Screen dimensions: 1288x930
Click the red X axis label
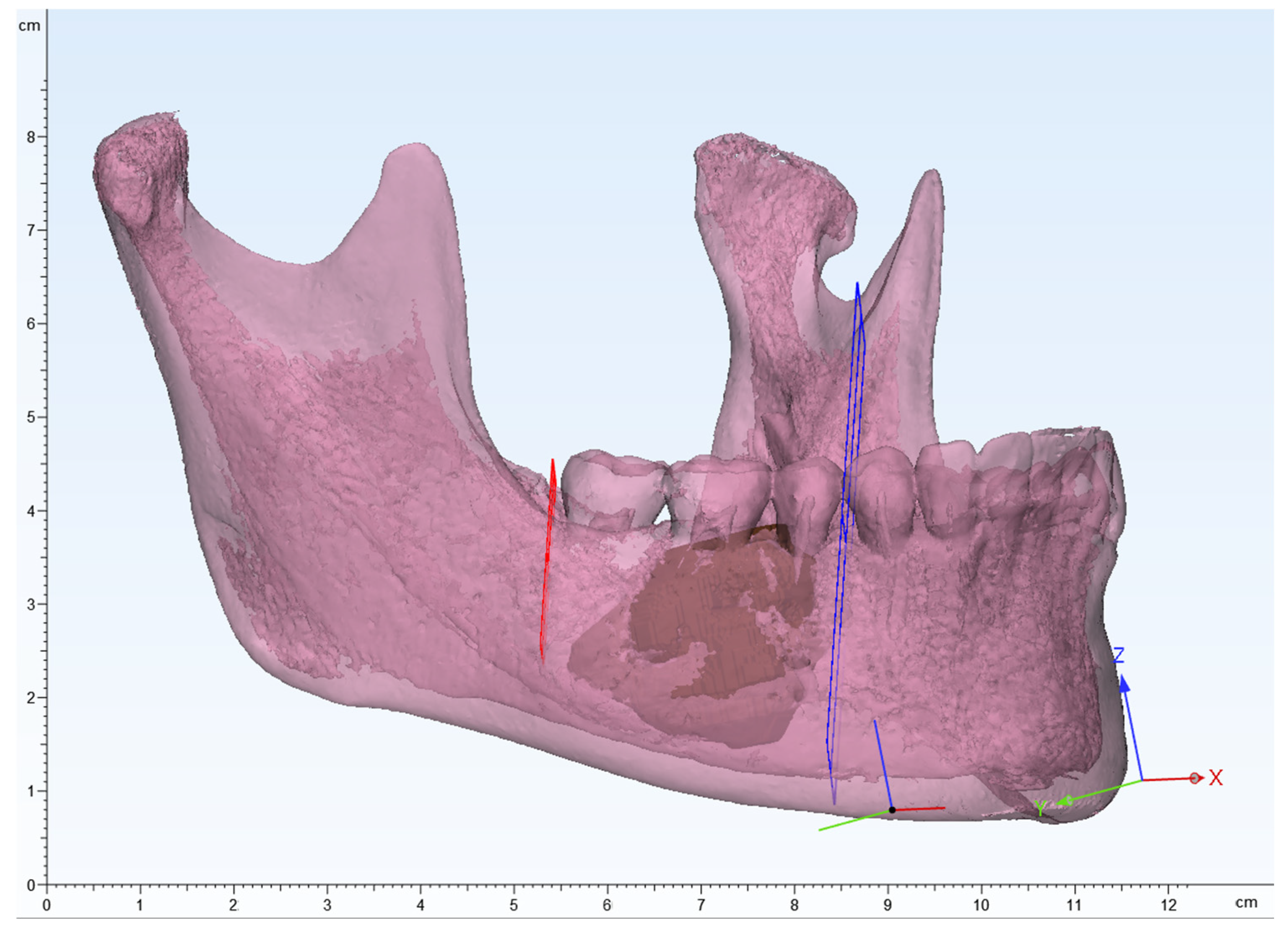point(1215,778)
